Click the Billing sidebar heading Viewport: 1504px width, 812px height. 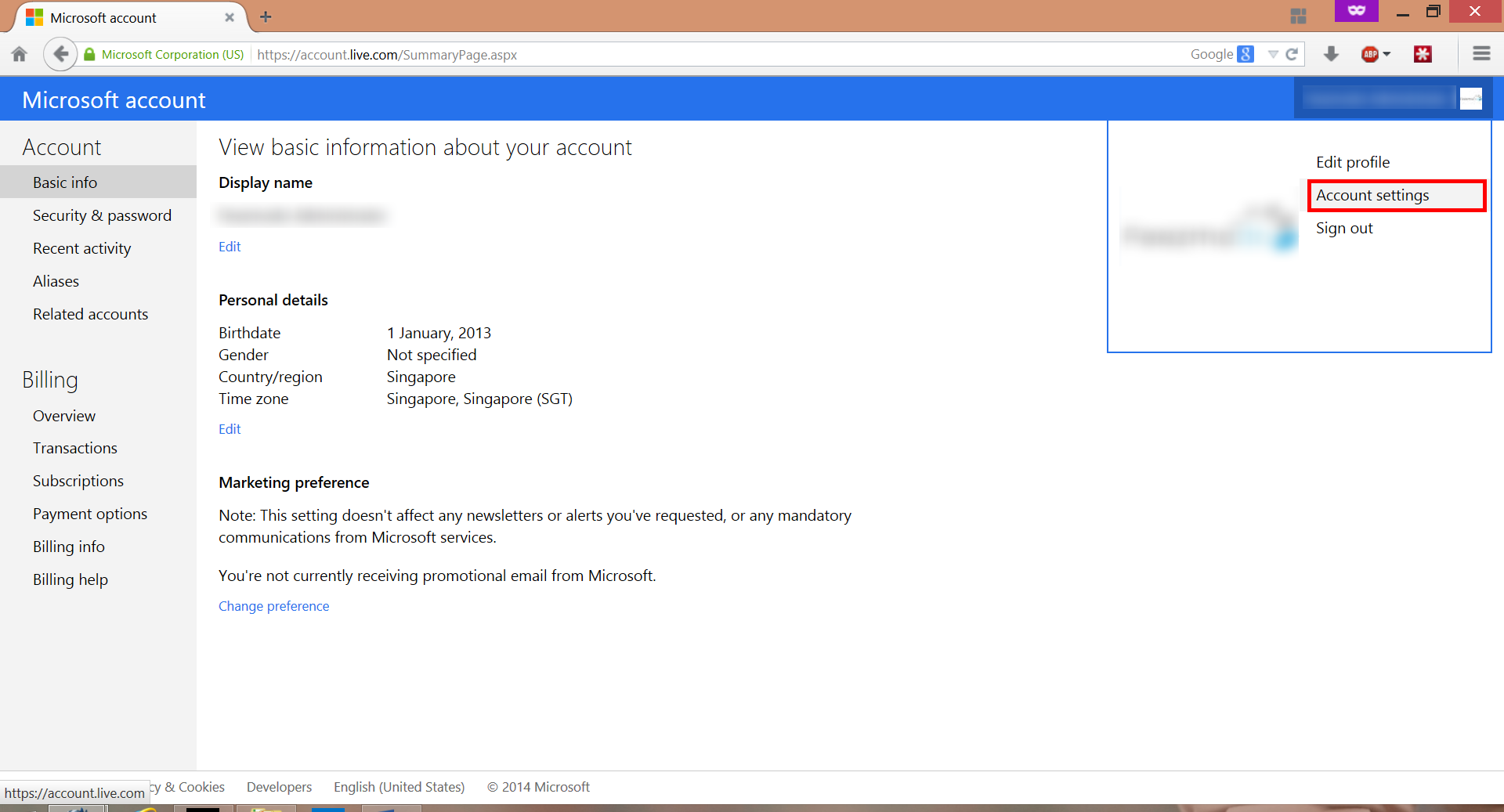pyautogui.click(x=50, y=380)
